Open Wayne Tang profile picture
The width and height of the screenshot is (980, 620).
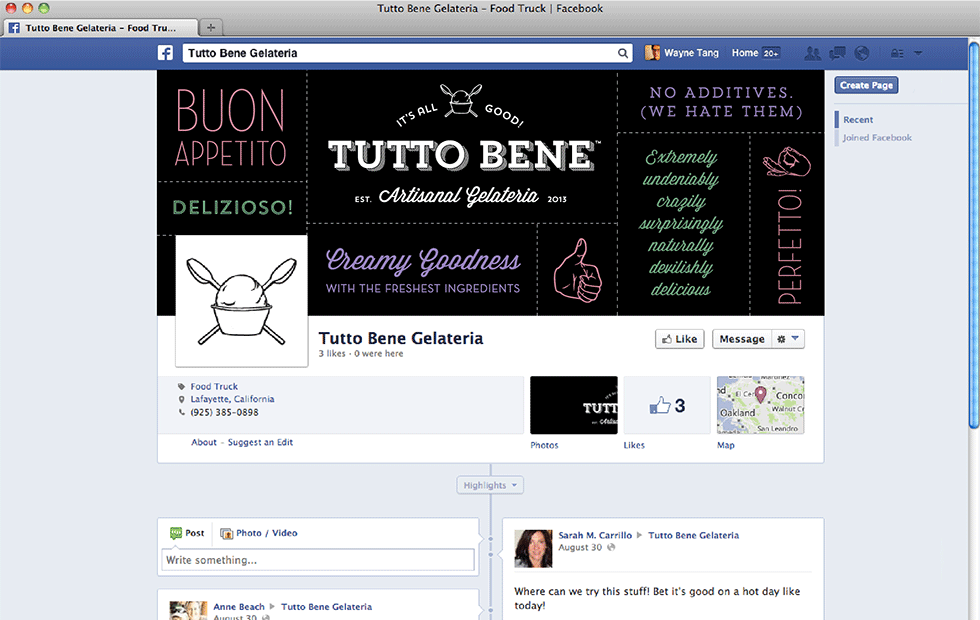(652, 53)
